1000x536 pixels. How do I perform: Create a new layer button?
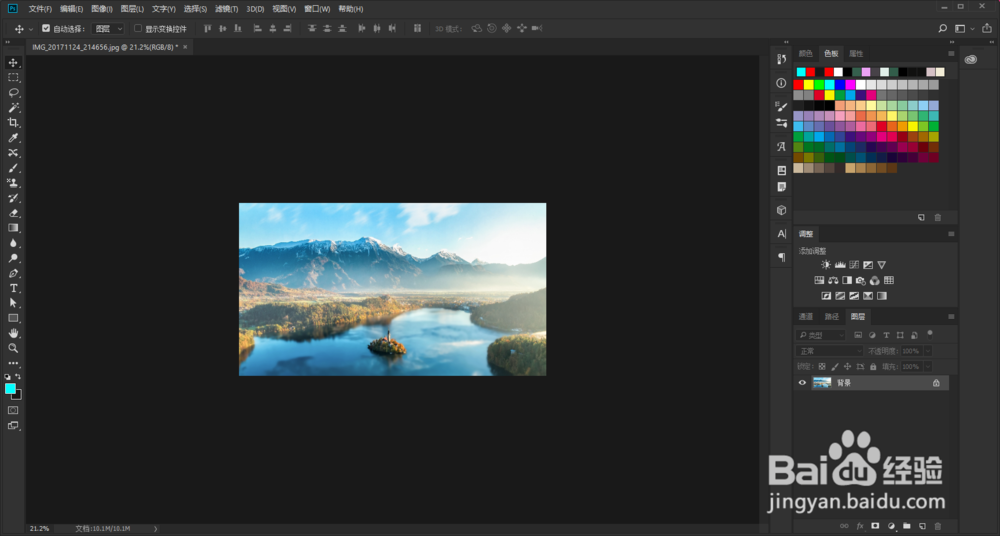pyautogui.click(x=922, y=526)
